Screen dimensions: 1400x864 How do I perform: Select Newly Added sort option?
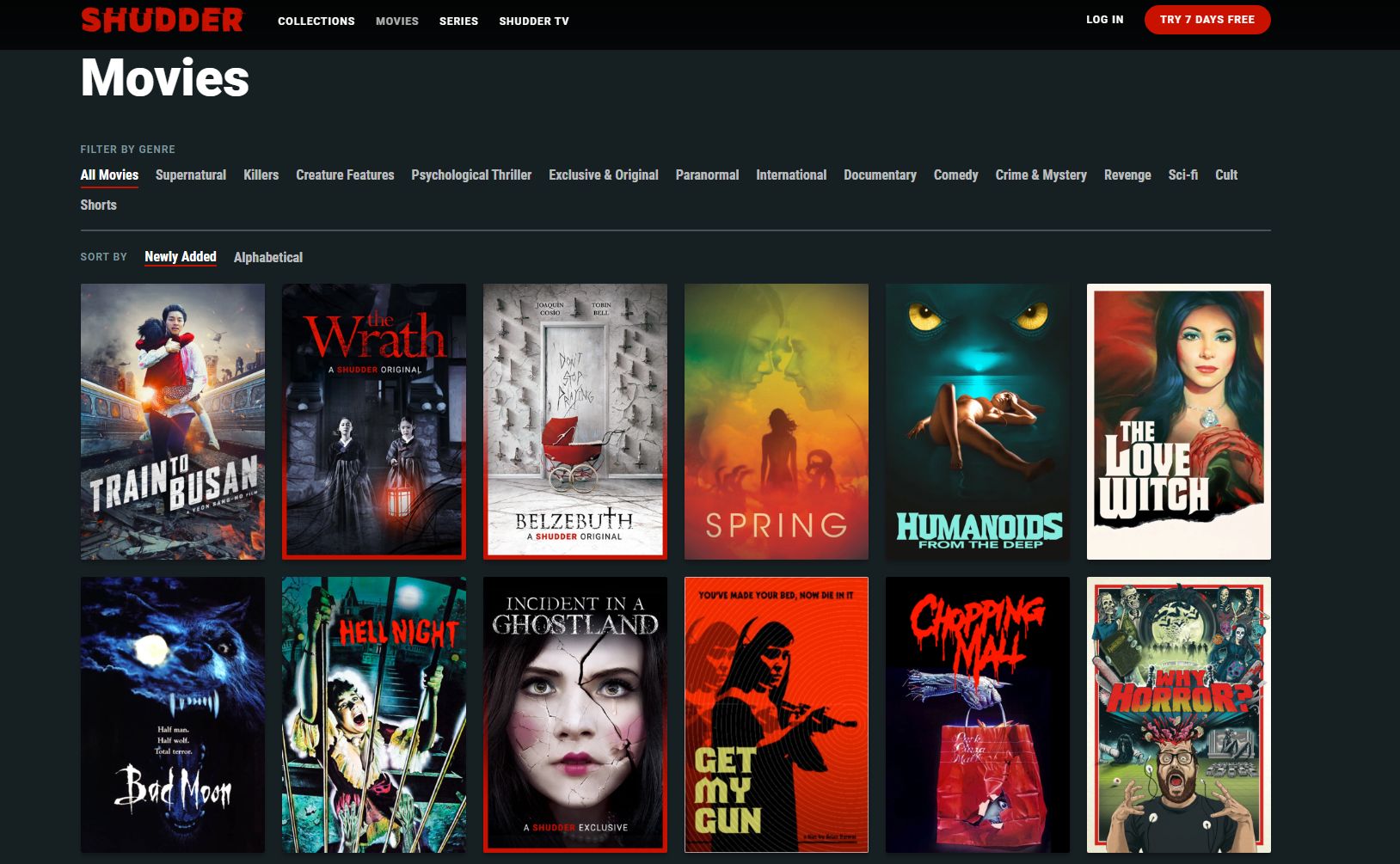click(180, 256)
